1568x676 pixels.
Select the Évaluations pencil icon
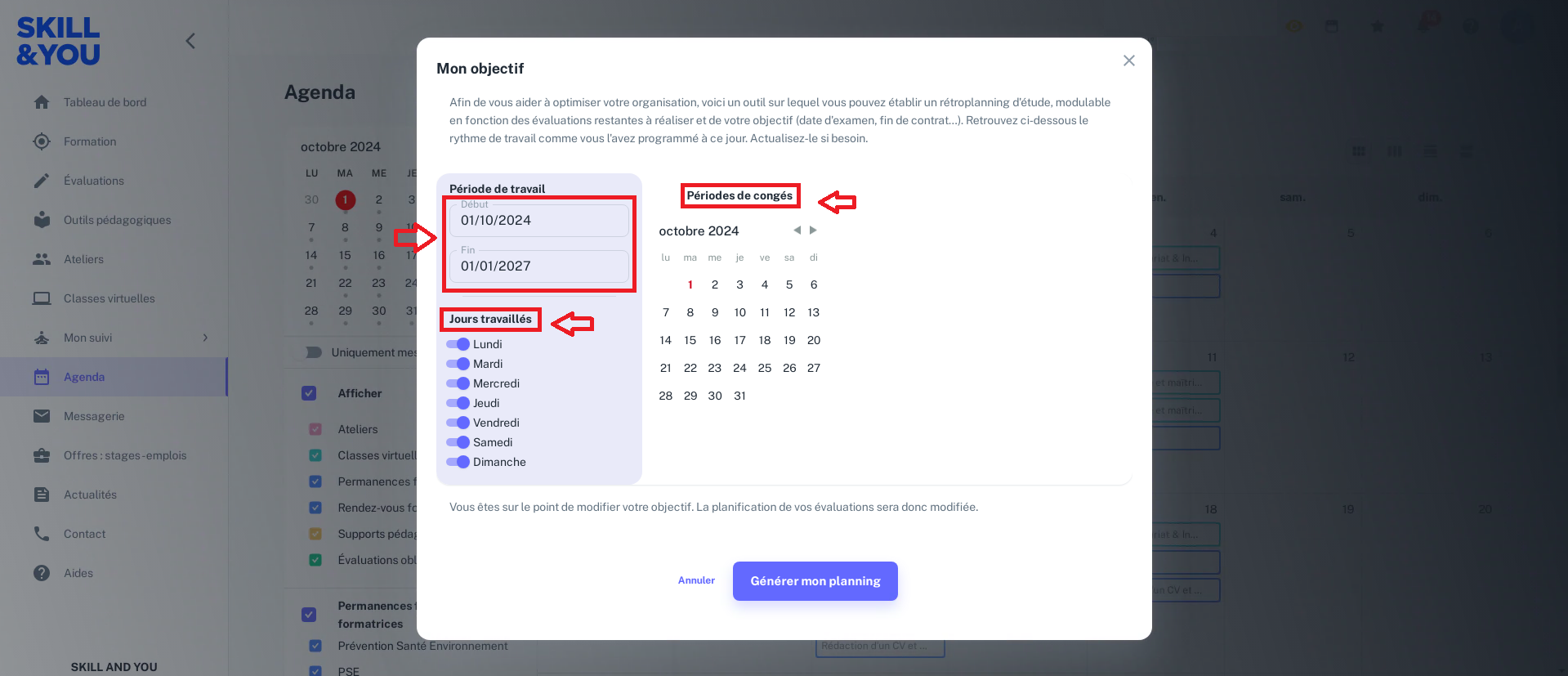pos(42,181)
